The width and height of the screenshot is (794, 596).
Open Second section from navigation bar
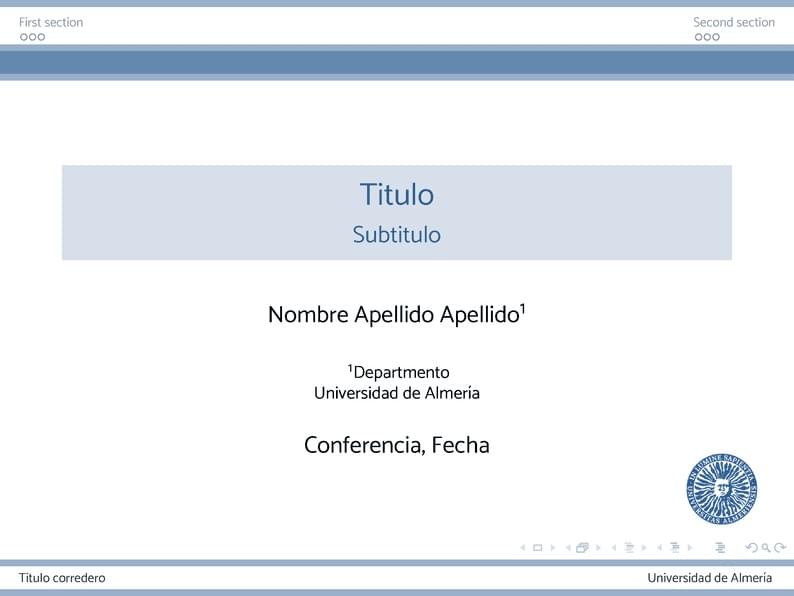tap(733, 22)
